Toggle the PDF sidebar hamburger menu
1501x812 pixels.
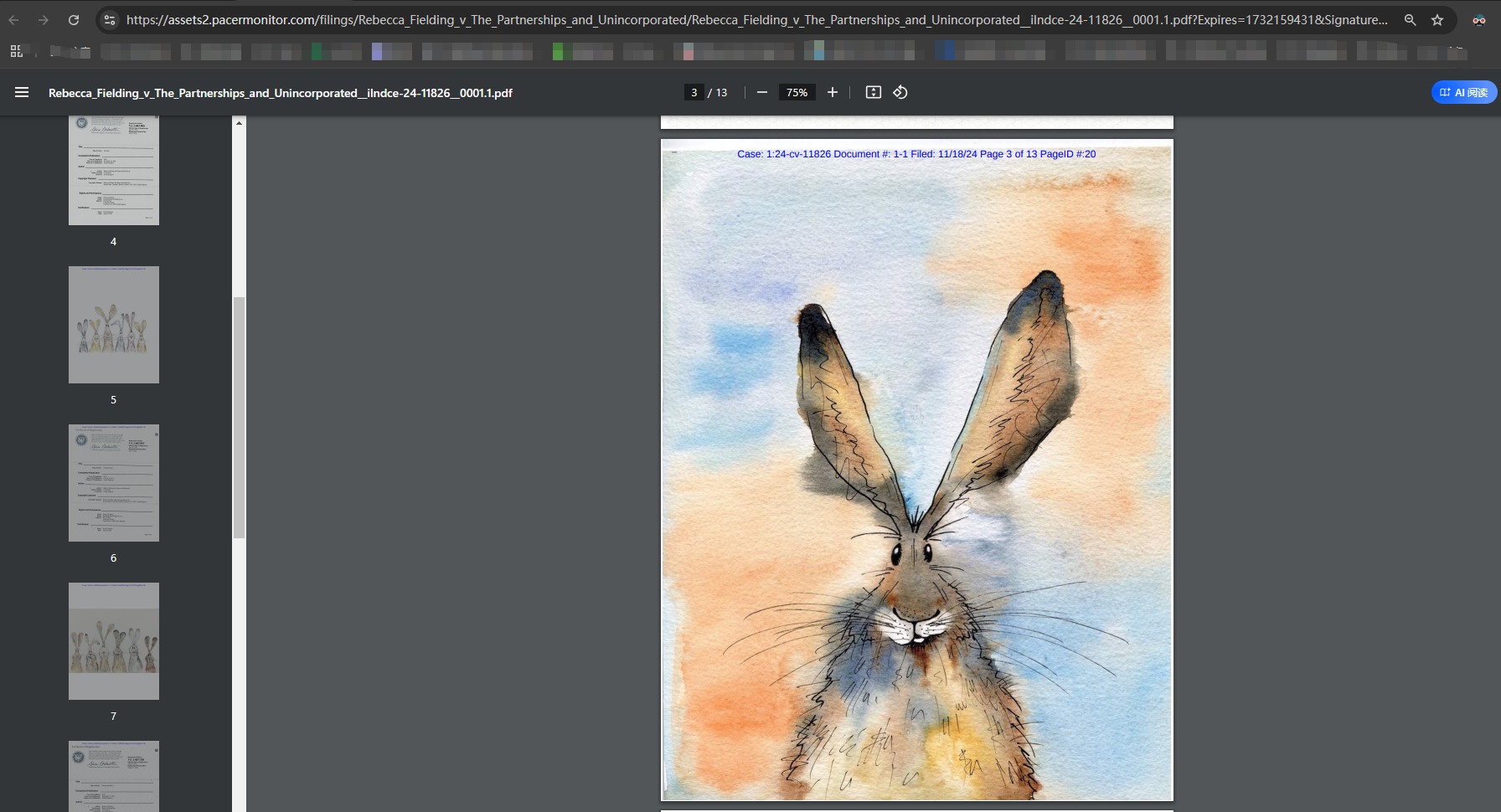22,92
